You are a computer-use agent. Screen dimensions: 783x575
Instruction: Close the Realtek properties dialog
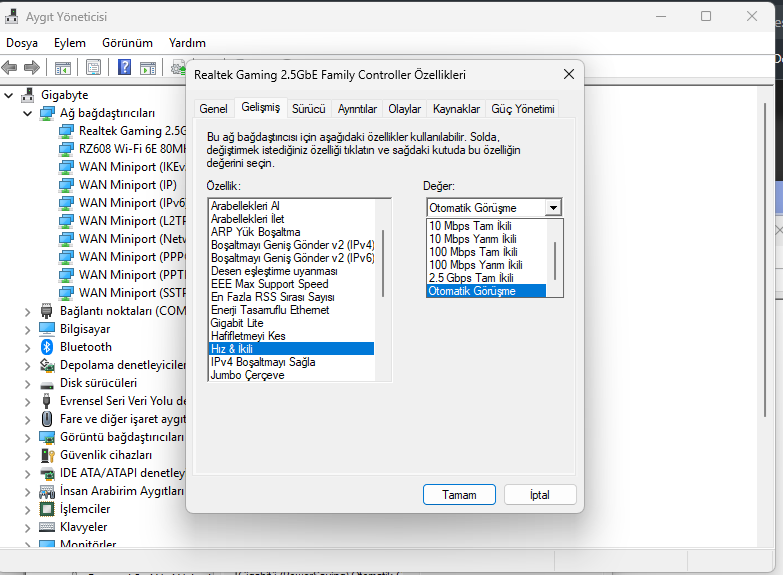[569, 74]
